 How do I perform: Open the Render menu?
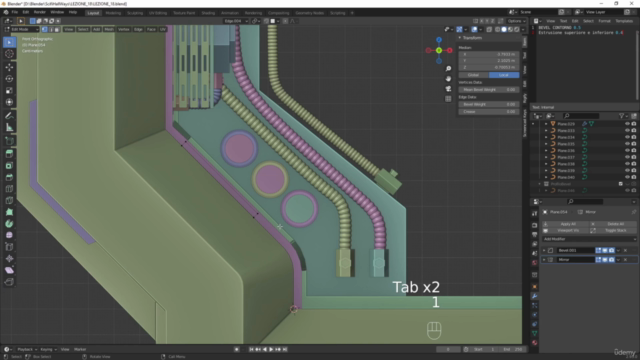click(40, 12)
